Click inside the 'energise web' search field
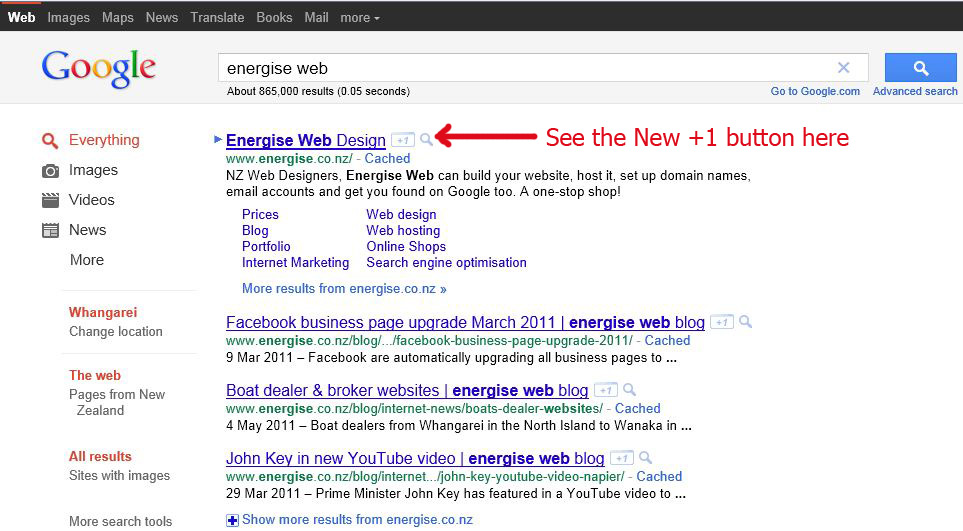 coord(520,68)
